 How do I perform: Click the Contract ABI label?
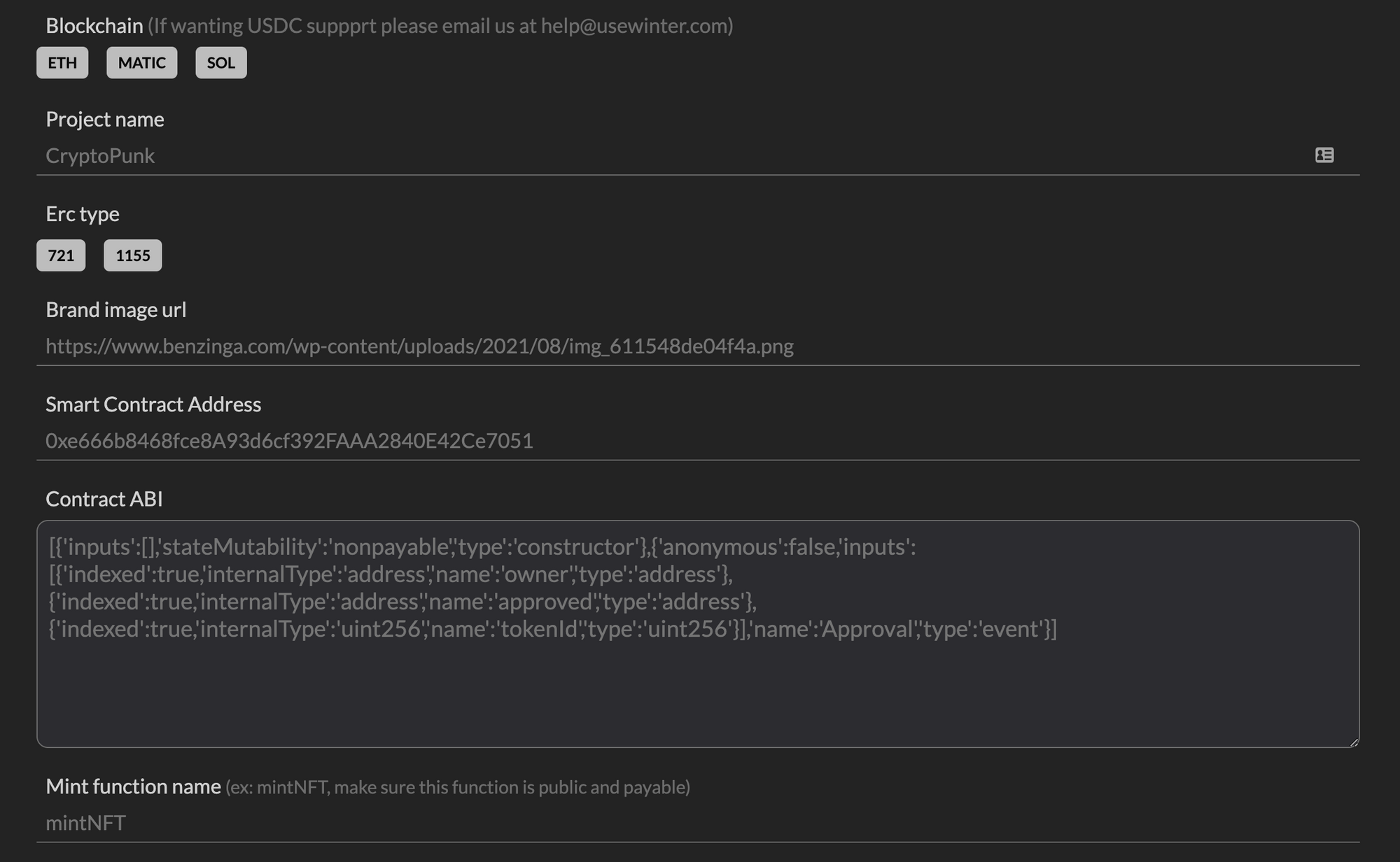[x=104, y=499]
